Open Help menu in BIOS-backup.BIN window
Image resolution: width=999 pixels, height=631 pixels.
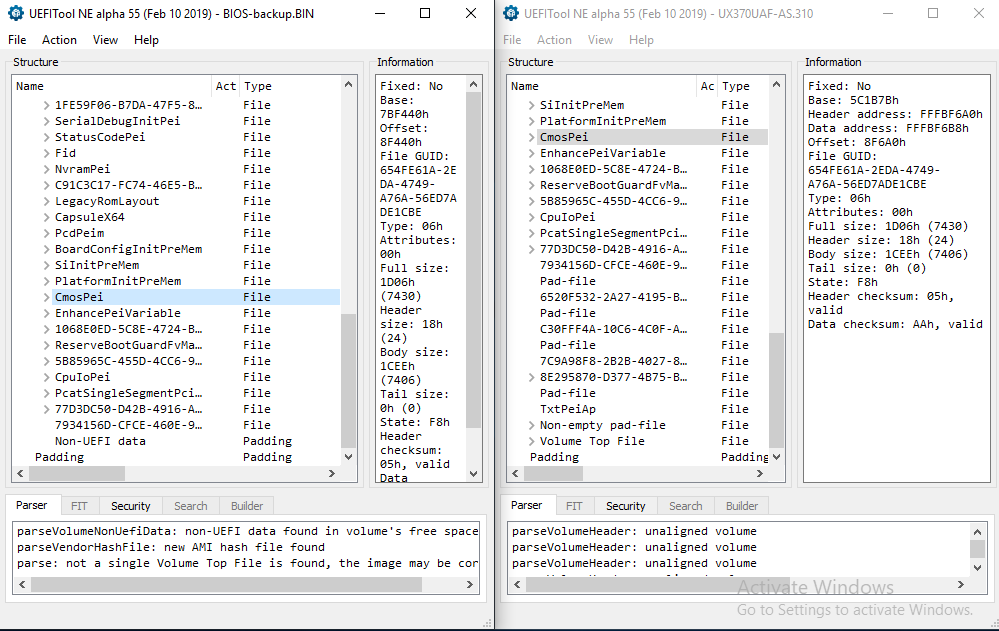(146, 40)
